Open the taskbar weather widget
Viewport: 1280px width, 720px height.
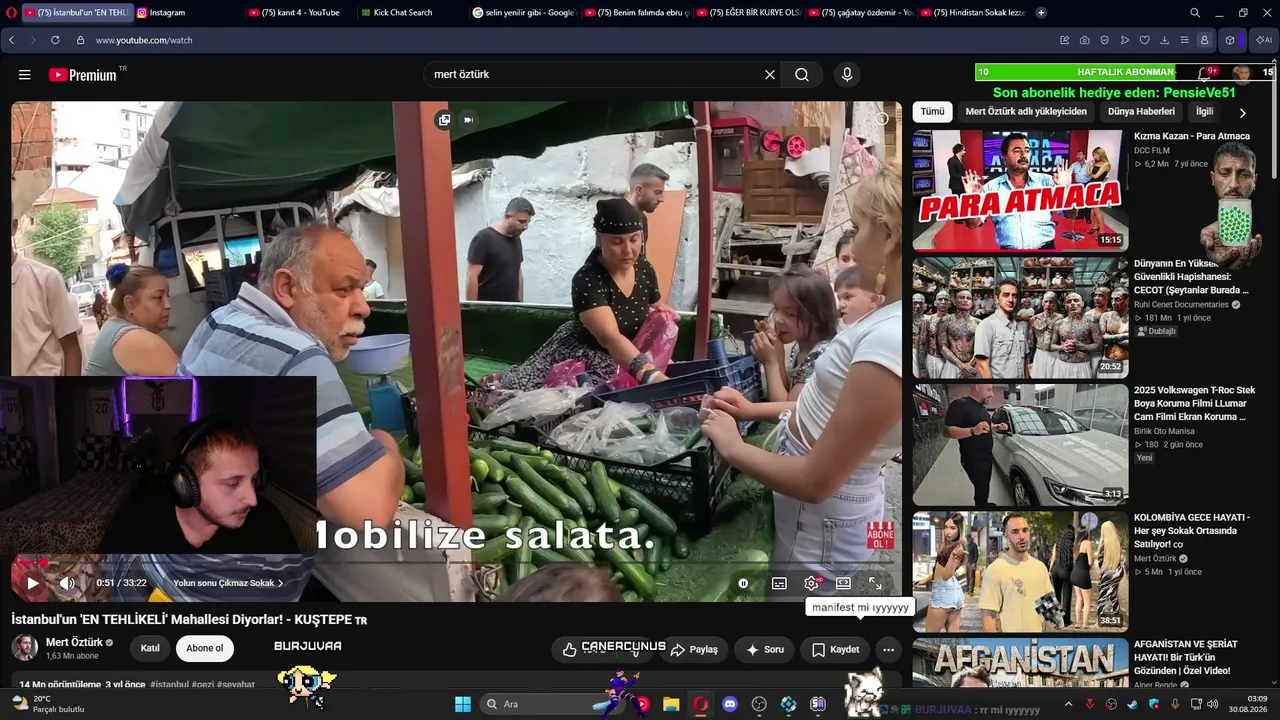48,704
